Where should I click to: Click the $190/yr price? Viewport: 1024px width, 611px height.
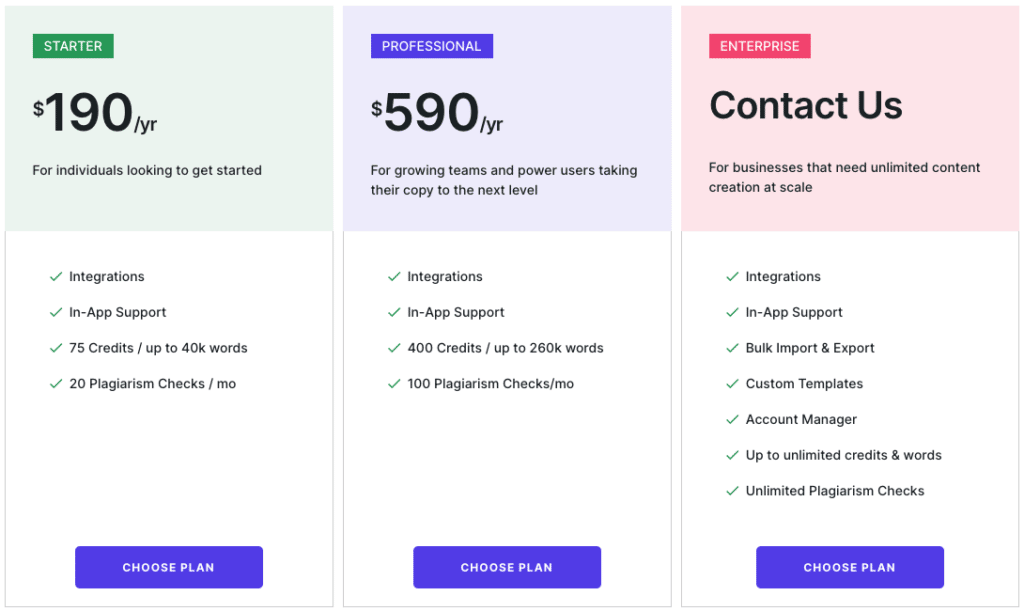[95, 112]
